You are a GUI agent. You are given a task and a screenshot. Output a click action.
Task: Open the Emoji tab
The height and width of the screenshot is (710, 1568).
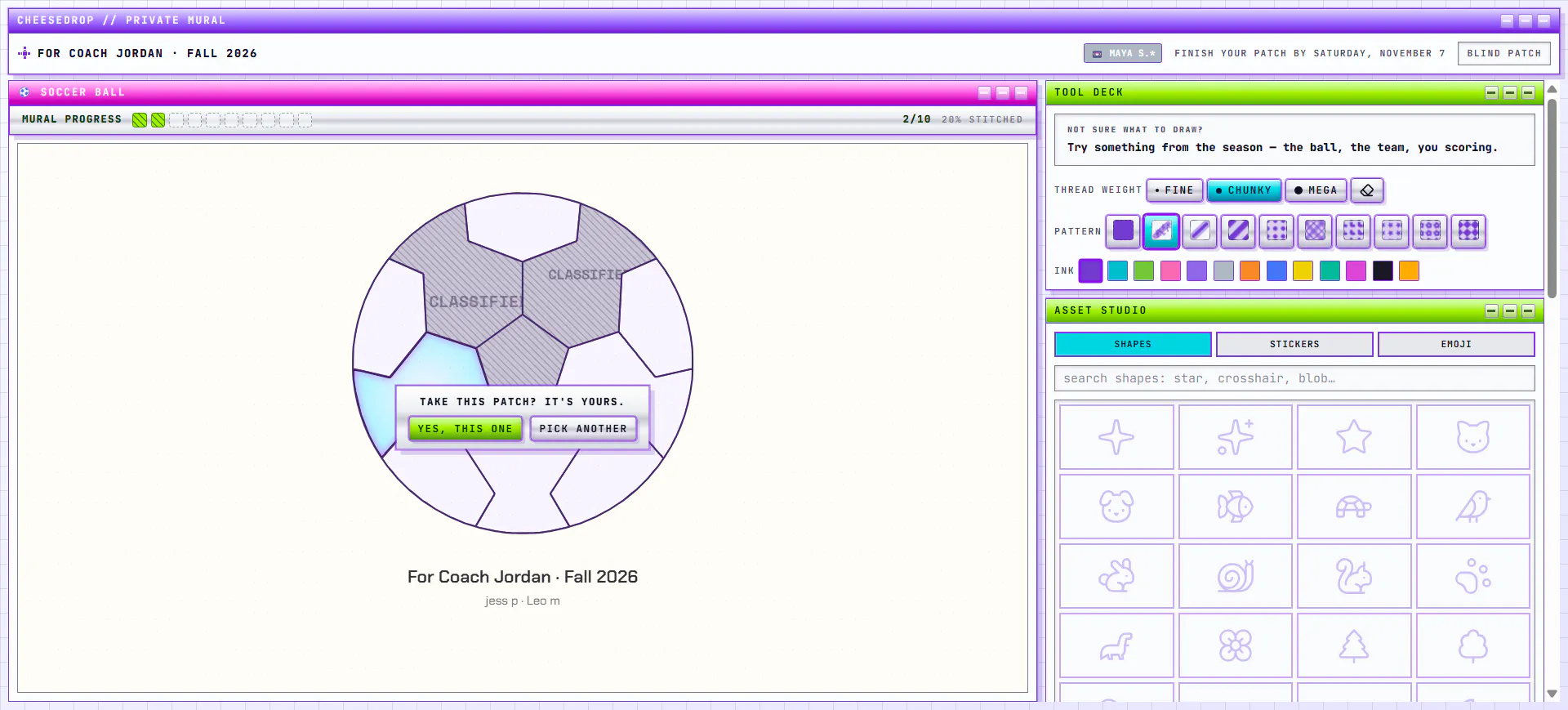click(x=1456, y=344)
